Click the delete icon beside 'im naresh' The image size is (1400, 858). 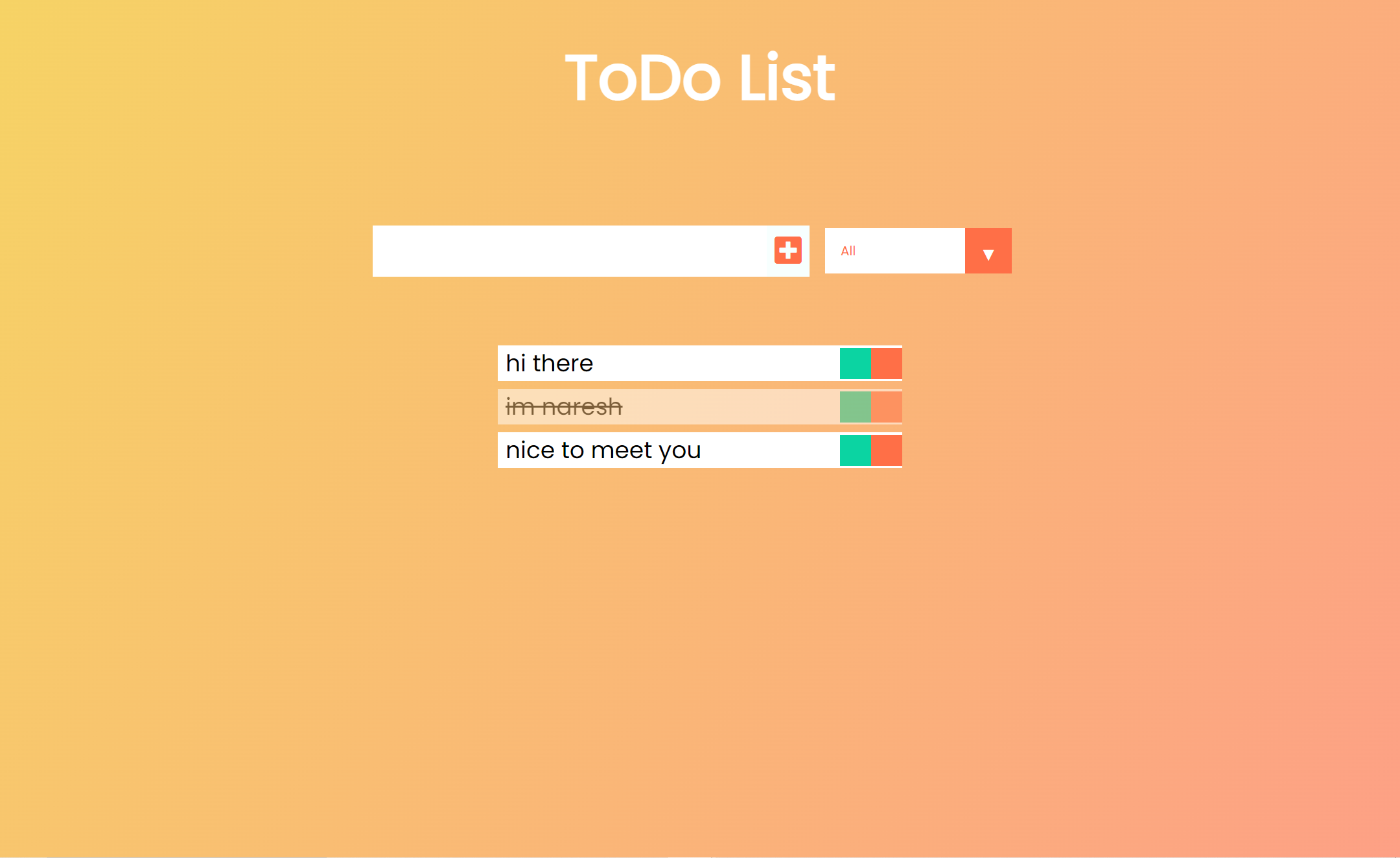[887, 406]
